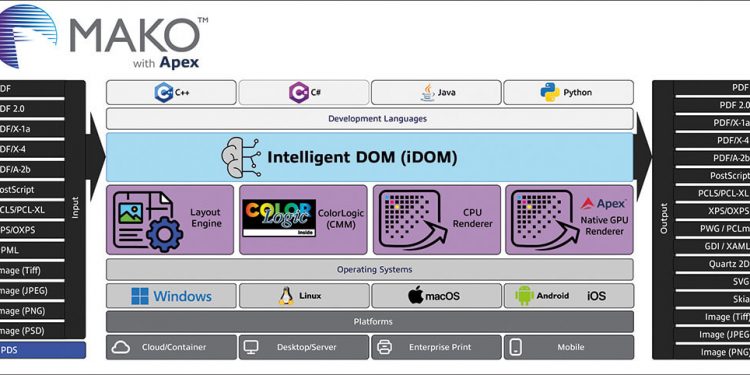The image size is (750, 375).
Task: Select Image (Tiff) in the input list
Action: click(32, 270)
